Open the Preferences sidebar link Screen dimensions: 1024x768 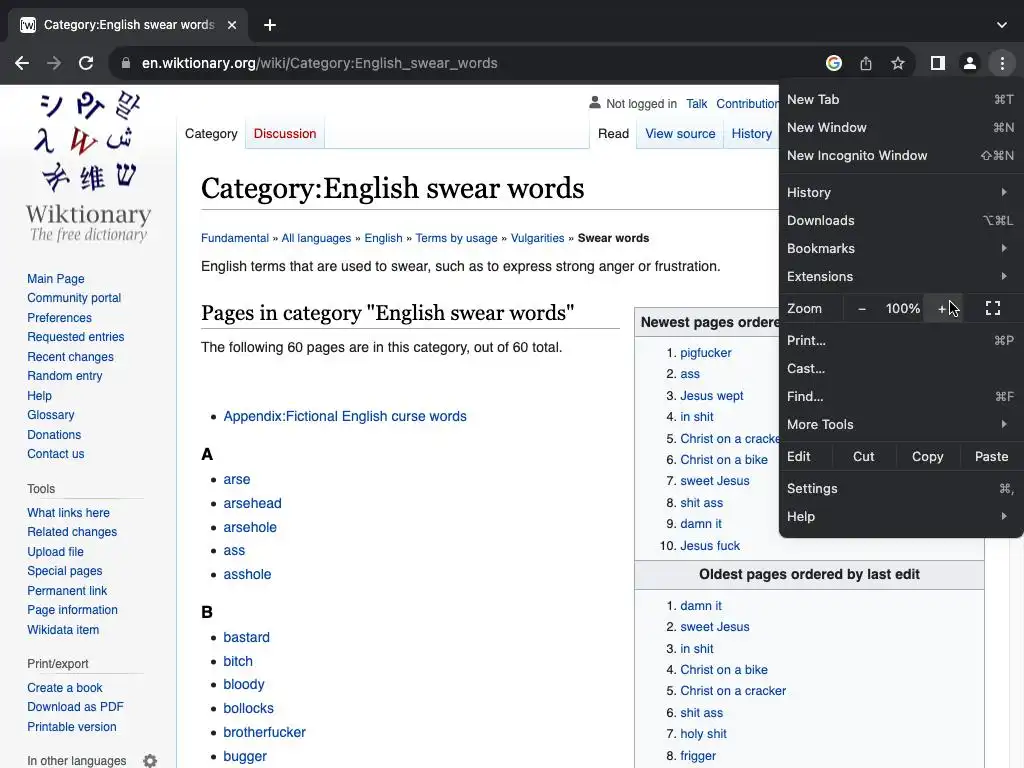59,317
